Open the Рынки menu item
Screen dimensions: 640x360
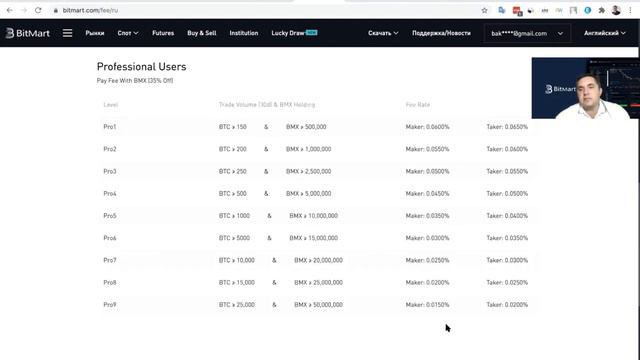95,33
